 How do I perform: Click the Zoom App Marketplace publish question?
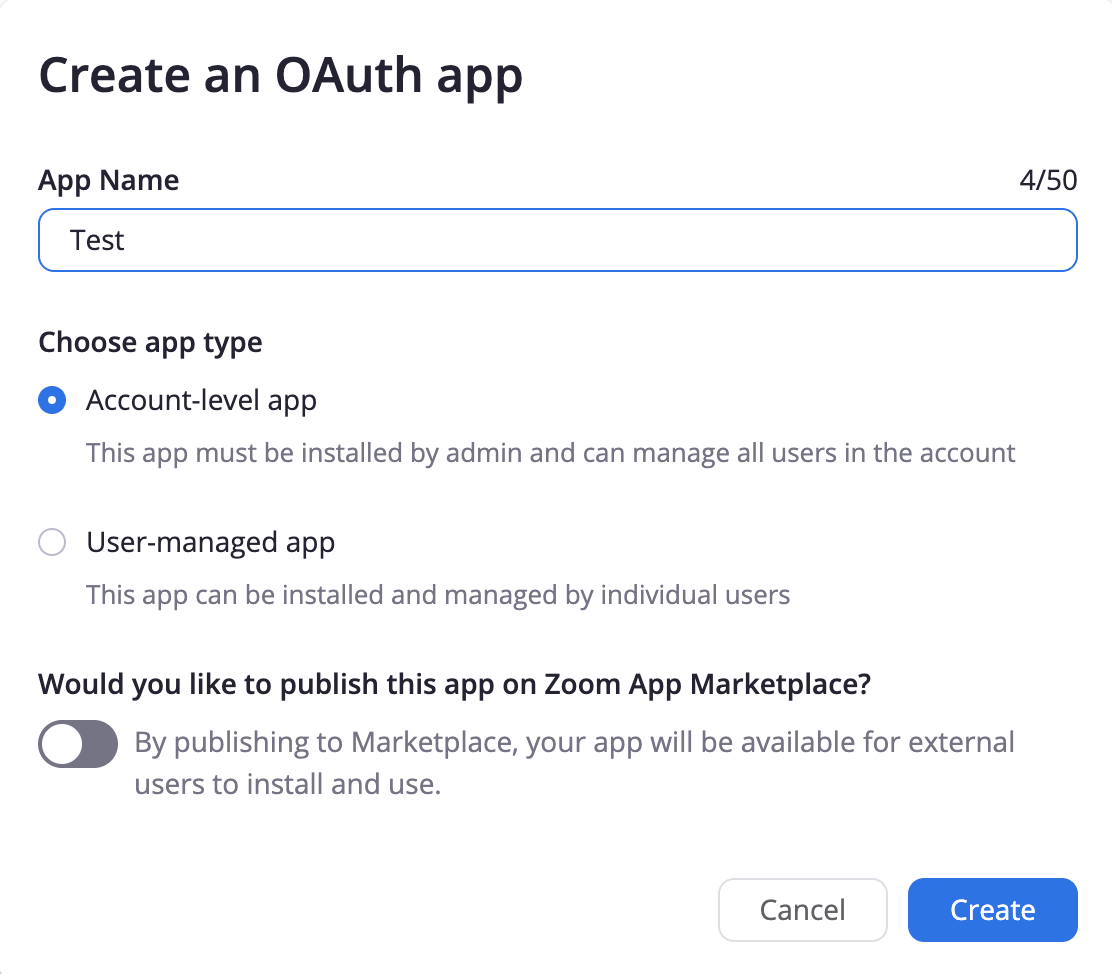454,685
